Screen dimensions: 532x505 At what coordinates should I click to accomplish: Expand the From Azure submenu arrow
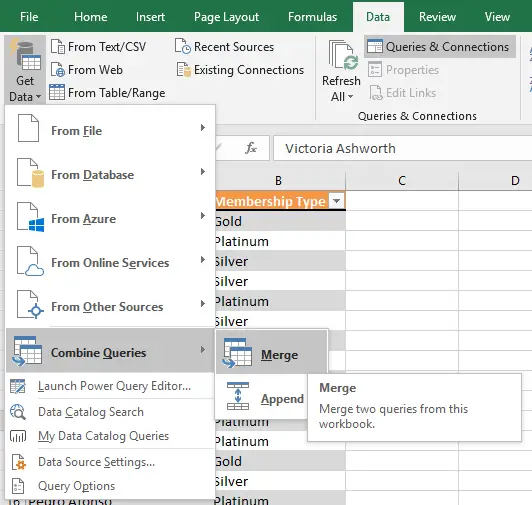coord(203,216)
